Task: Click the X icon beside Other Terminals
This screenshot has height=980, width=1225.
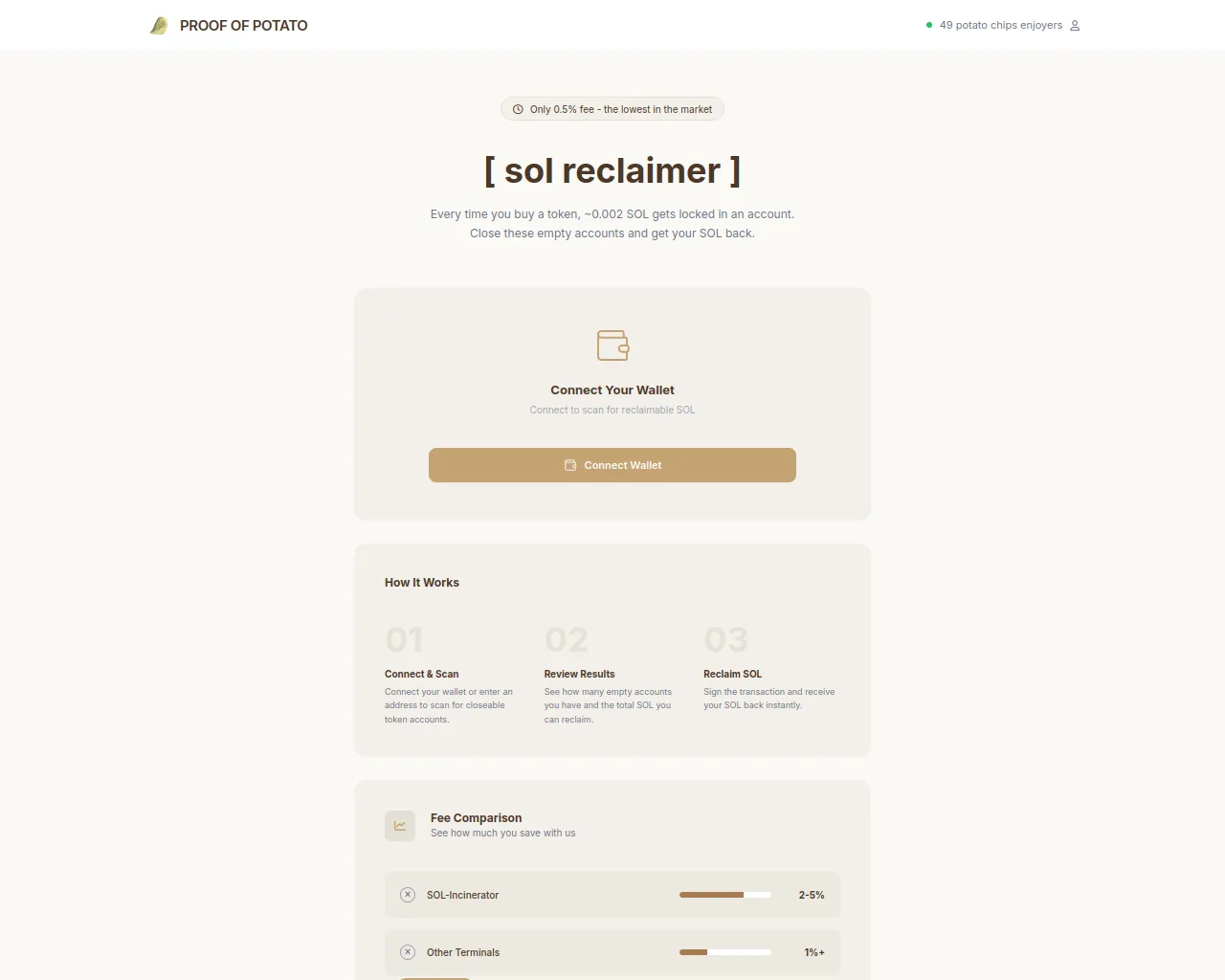Action: 408,952
